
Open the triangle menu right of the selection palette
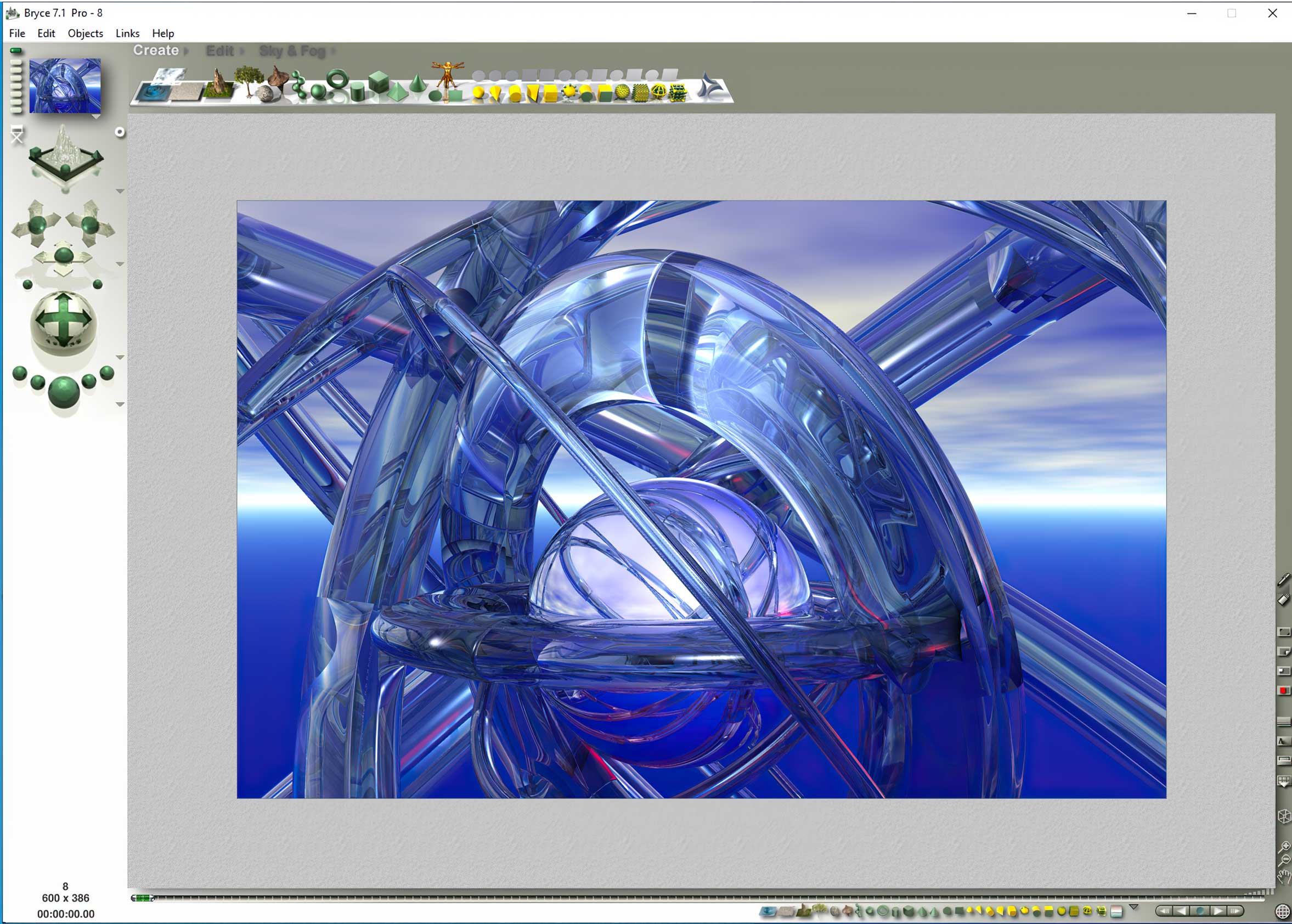click(1134, 907)
